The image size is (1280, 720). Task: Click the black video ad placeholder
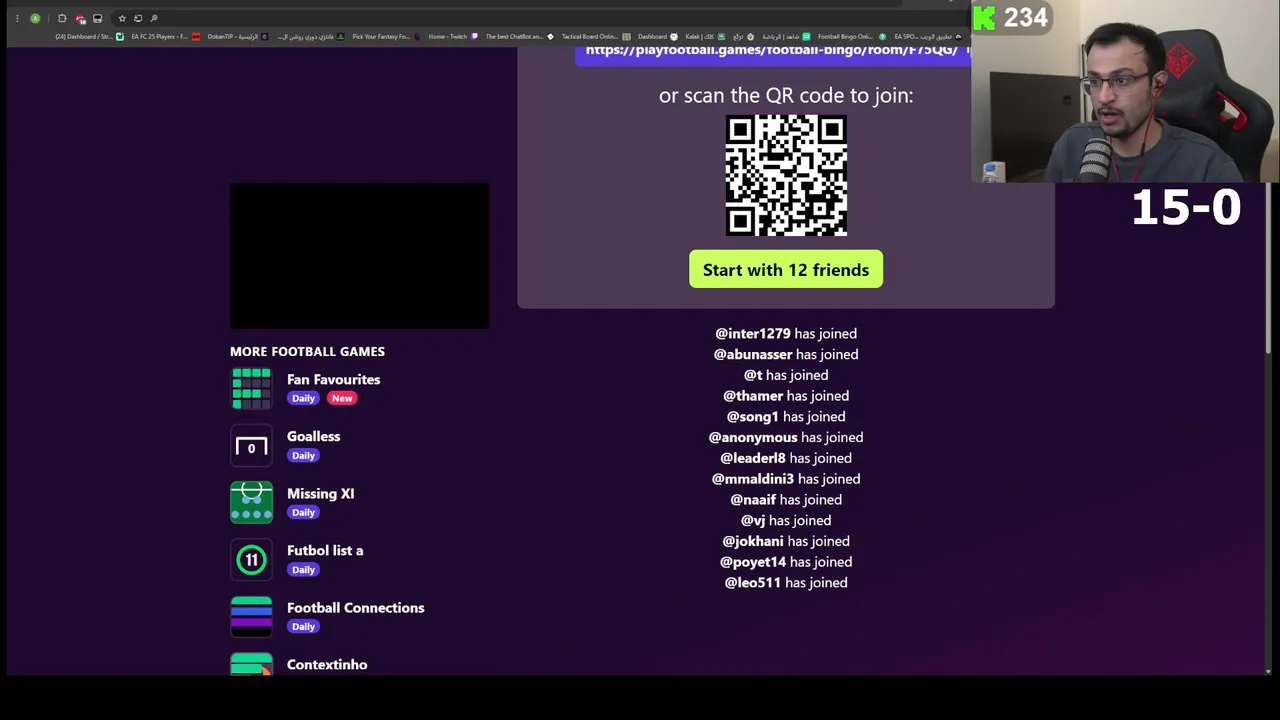coord(359,256)
